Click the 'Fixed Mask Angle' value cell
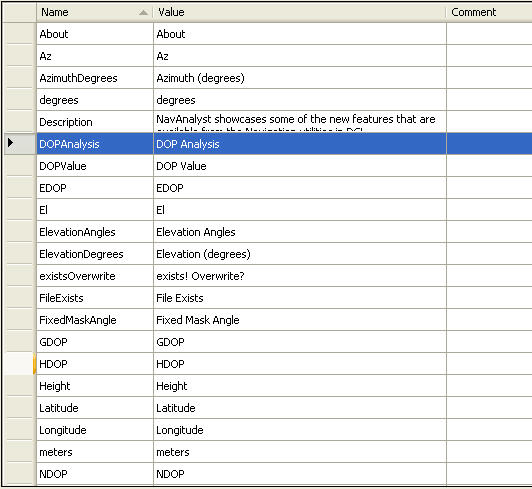 (300, 320)
